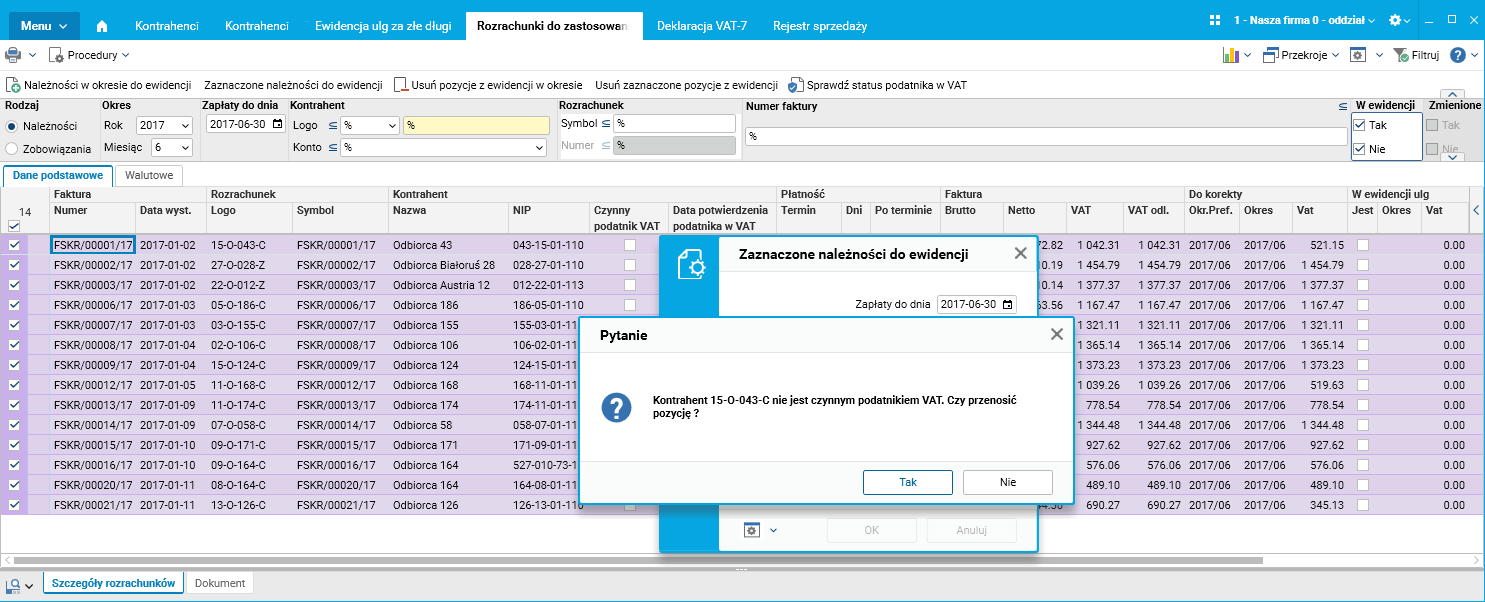1485x602 pixels.
Task: Click Usuń pozycje z ewidencji w okresie
Action: coord(487,86)
